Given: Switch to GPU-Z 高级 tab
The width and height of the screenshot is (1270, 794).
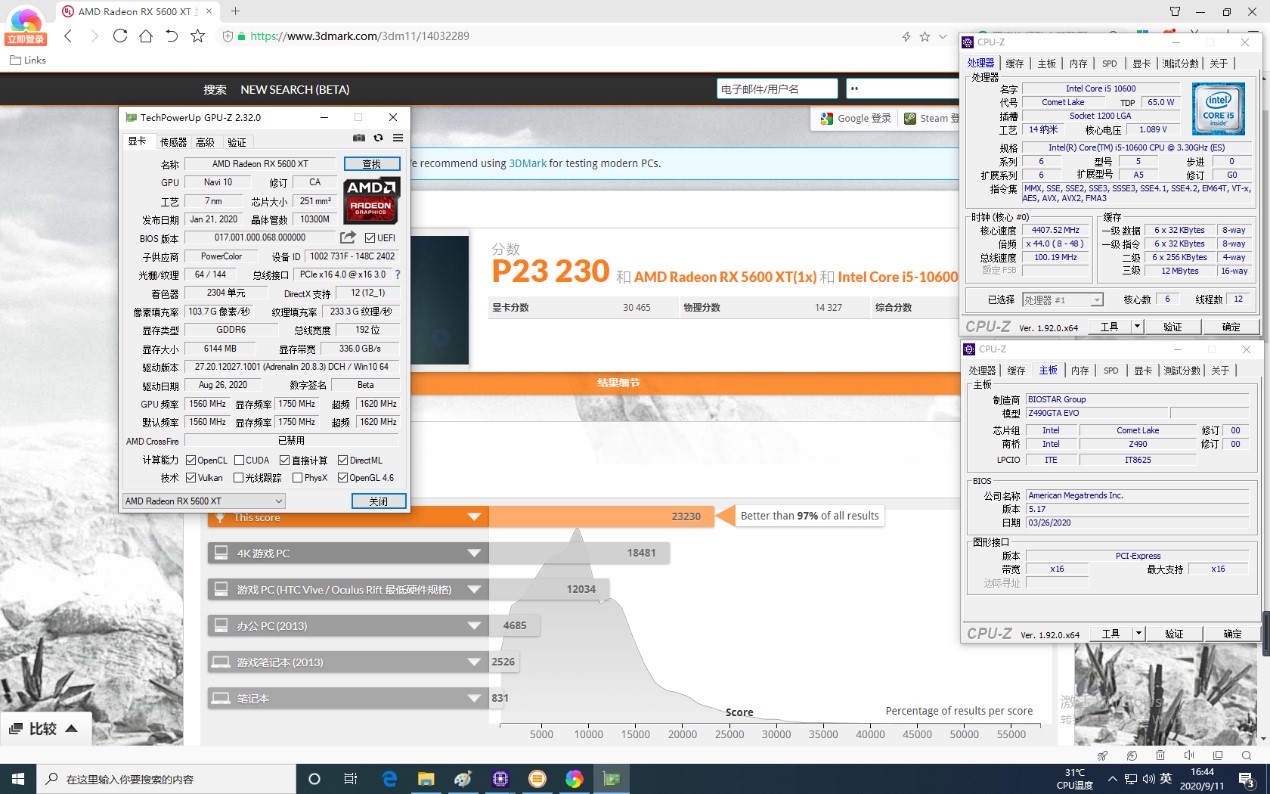Looking at the screenshot, I should [x=205, y=142].
